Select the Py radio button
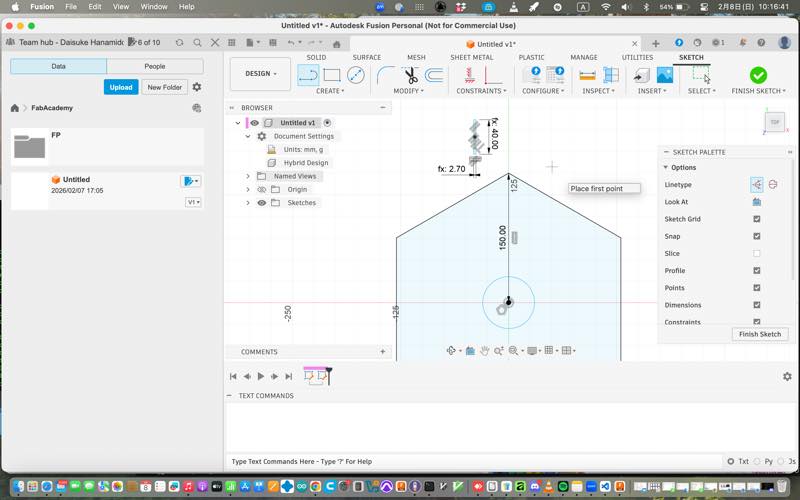The image size is (800, 500). pos(757,461)
